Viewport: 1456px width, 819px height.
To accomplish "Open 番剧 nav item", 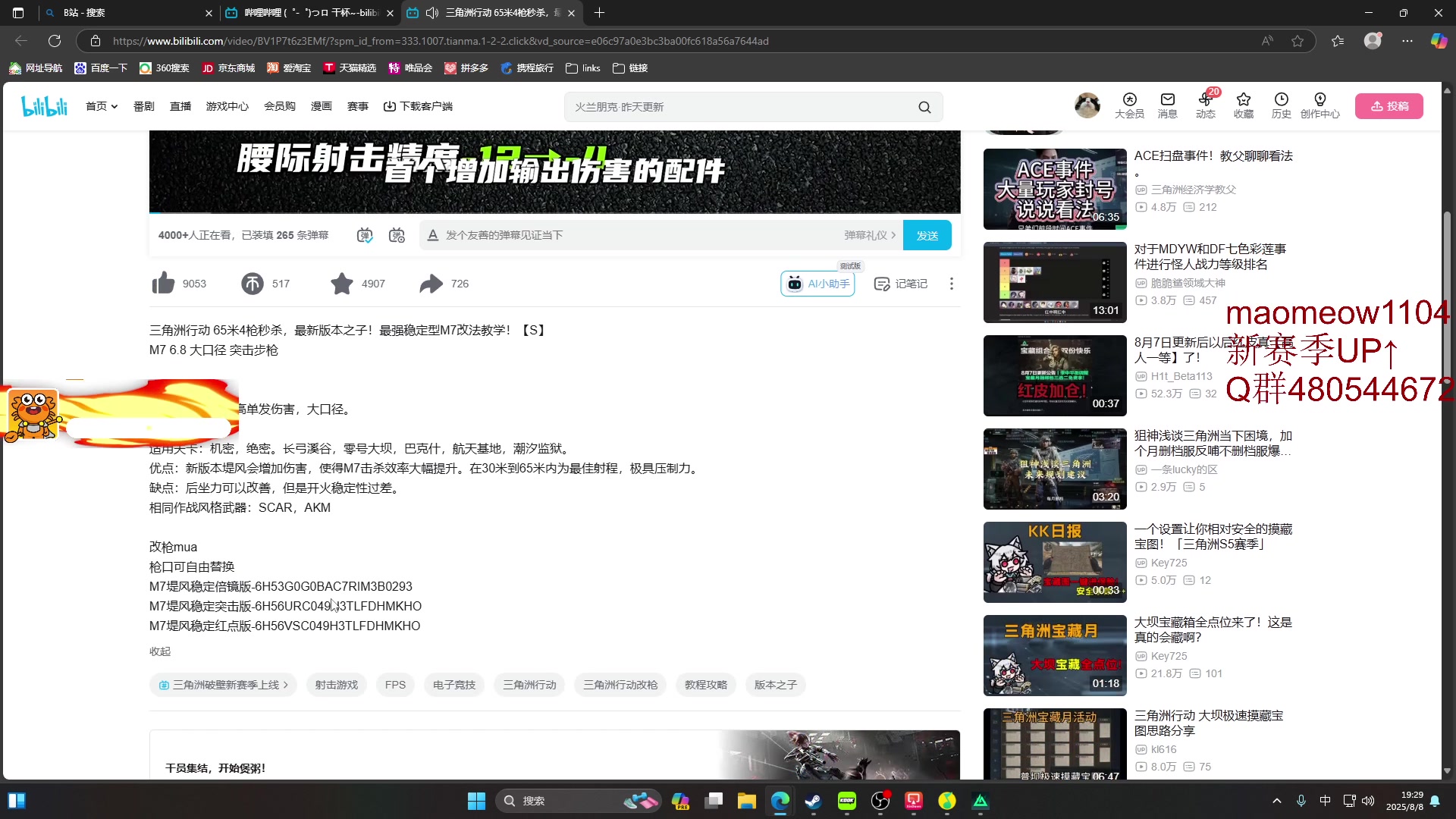I will coord(144,106).
